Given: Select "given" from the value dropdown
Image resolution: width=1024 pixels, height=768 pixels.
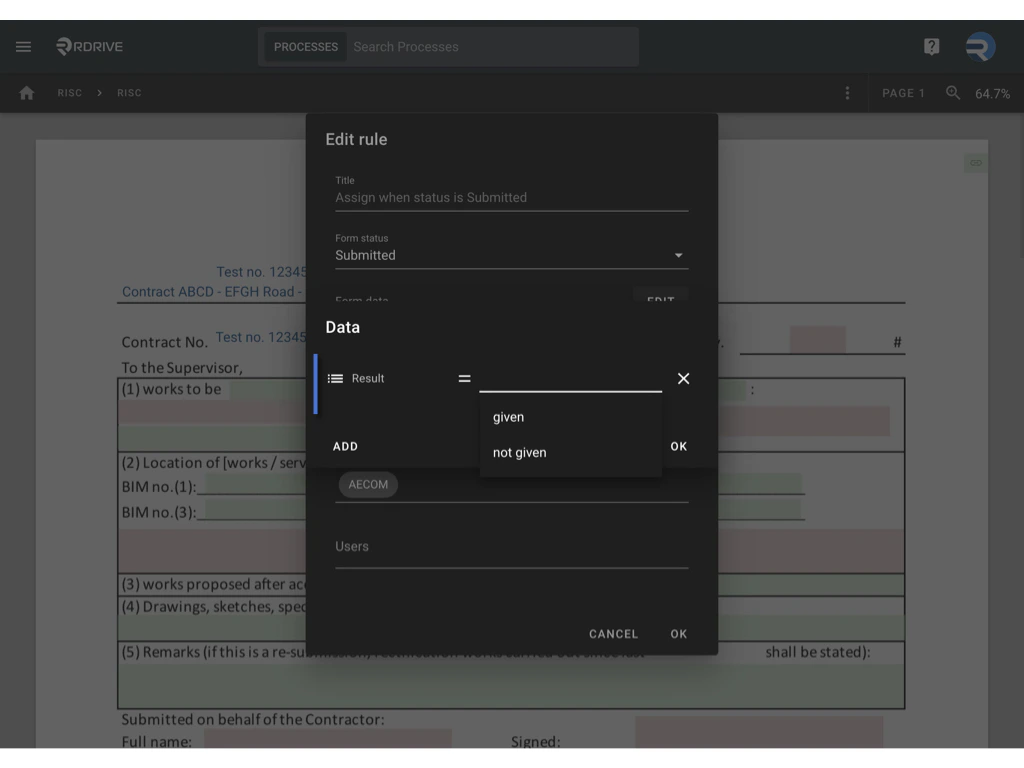Looking at the screenshot, I should [x=508, y=417].
